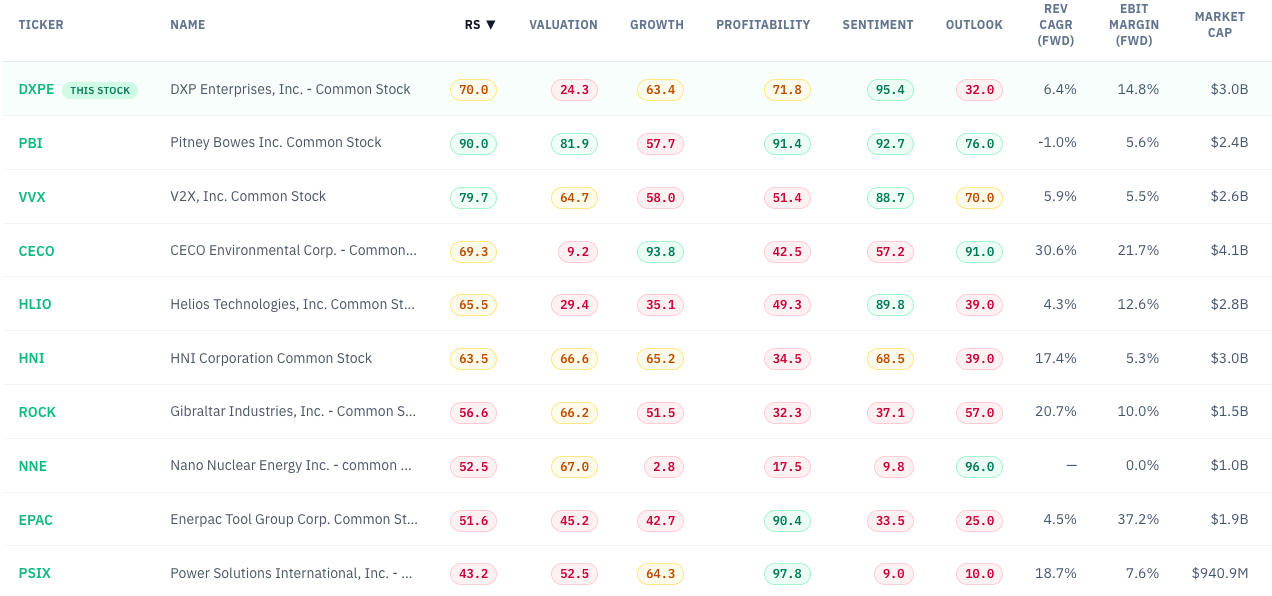Click ROCK's market cap value $1.5B
1272x596 pixels.
1229,413
